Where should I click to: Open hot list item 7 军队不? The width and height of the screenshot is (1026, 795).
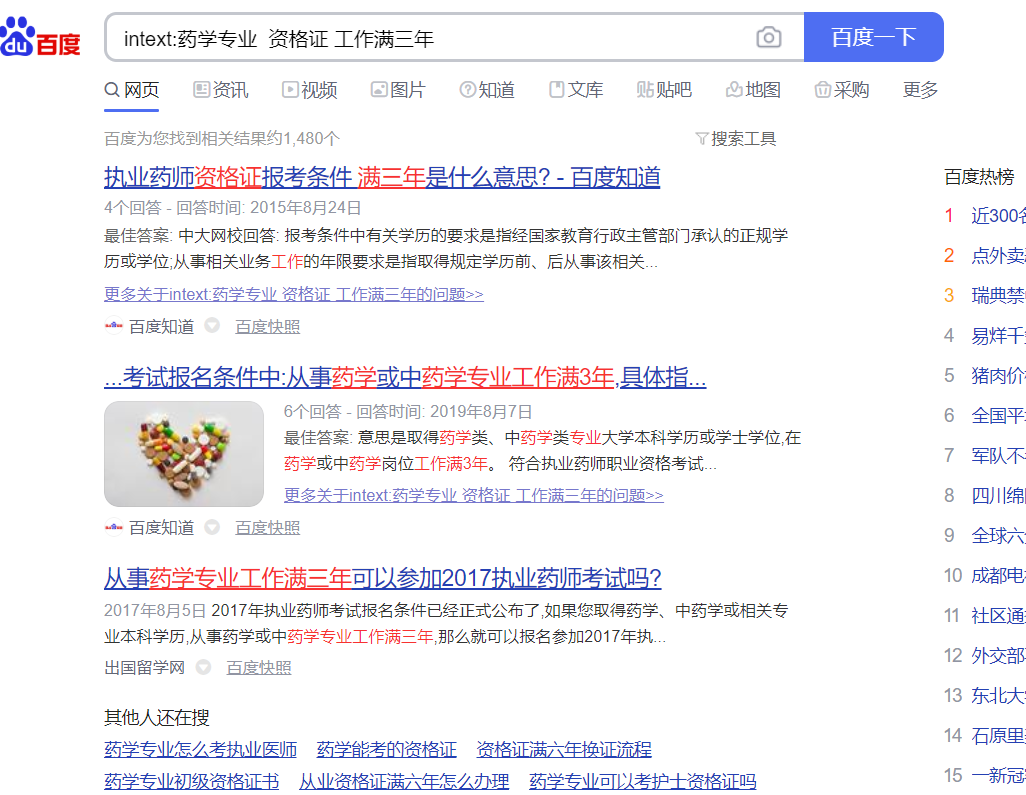999,455
